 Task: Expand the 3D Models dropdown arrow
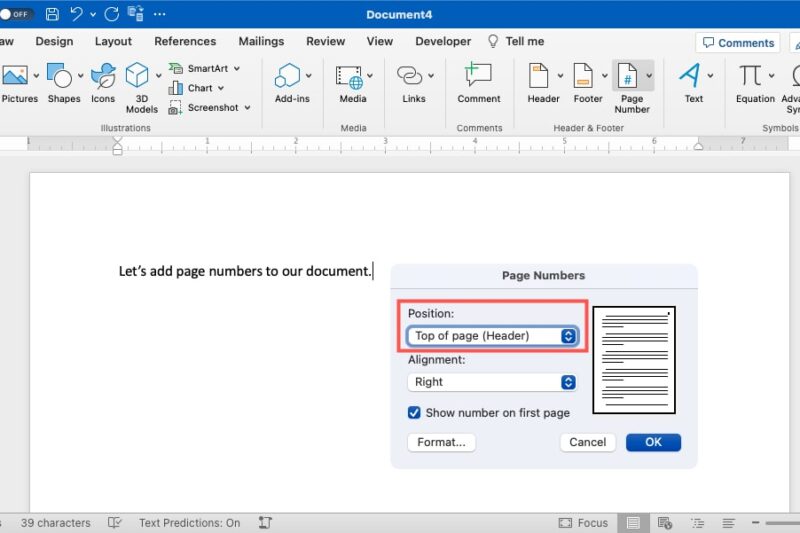click(x=159, y=76)
